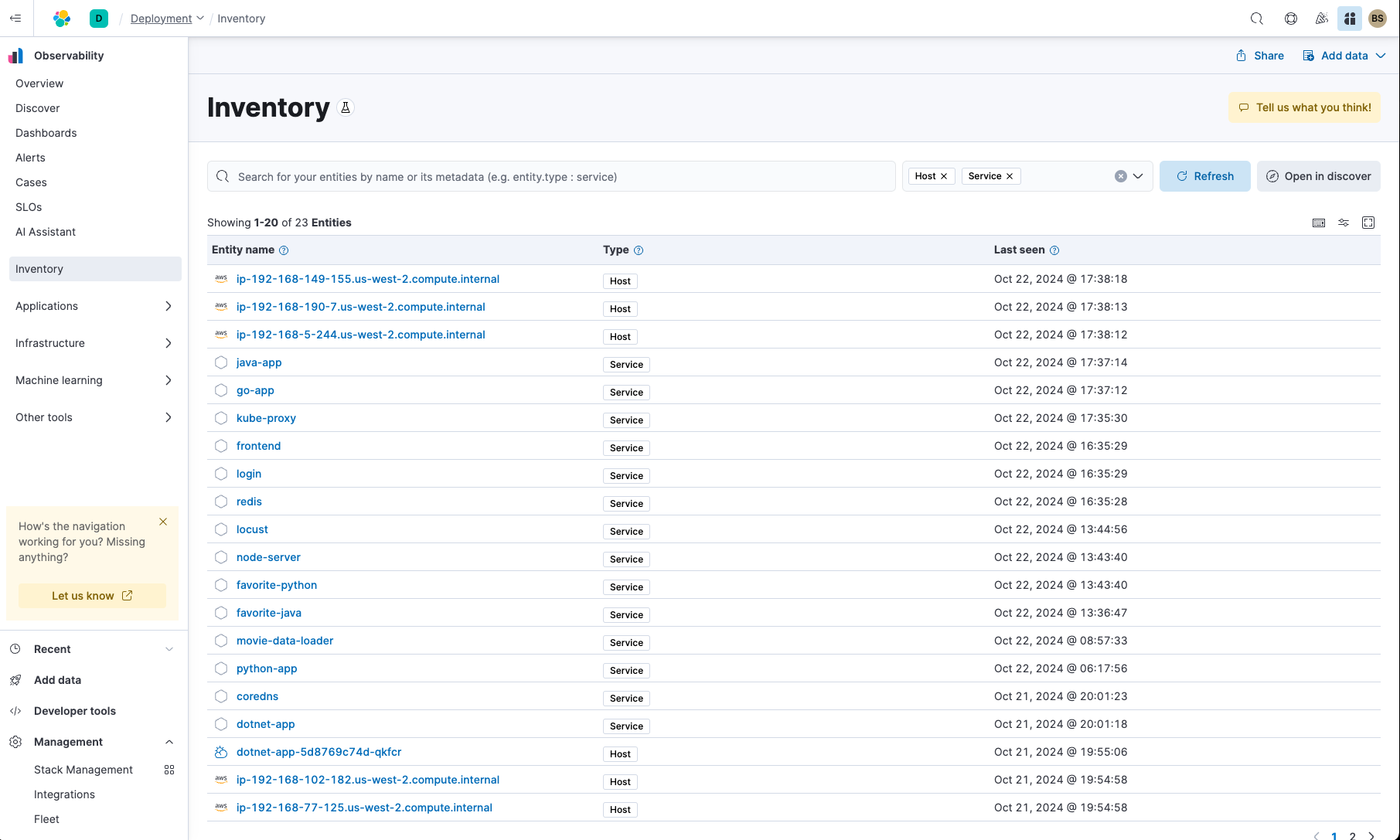Remove the Host filter tag
Screen dimensions: 1400x840
[944, 176]
